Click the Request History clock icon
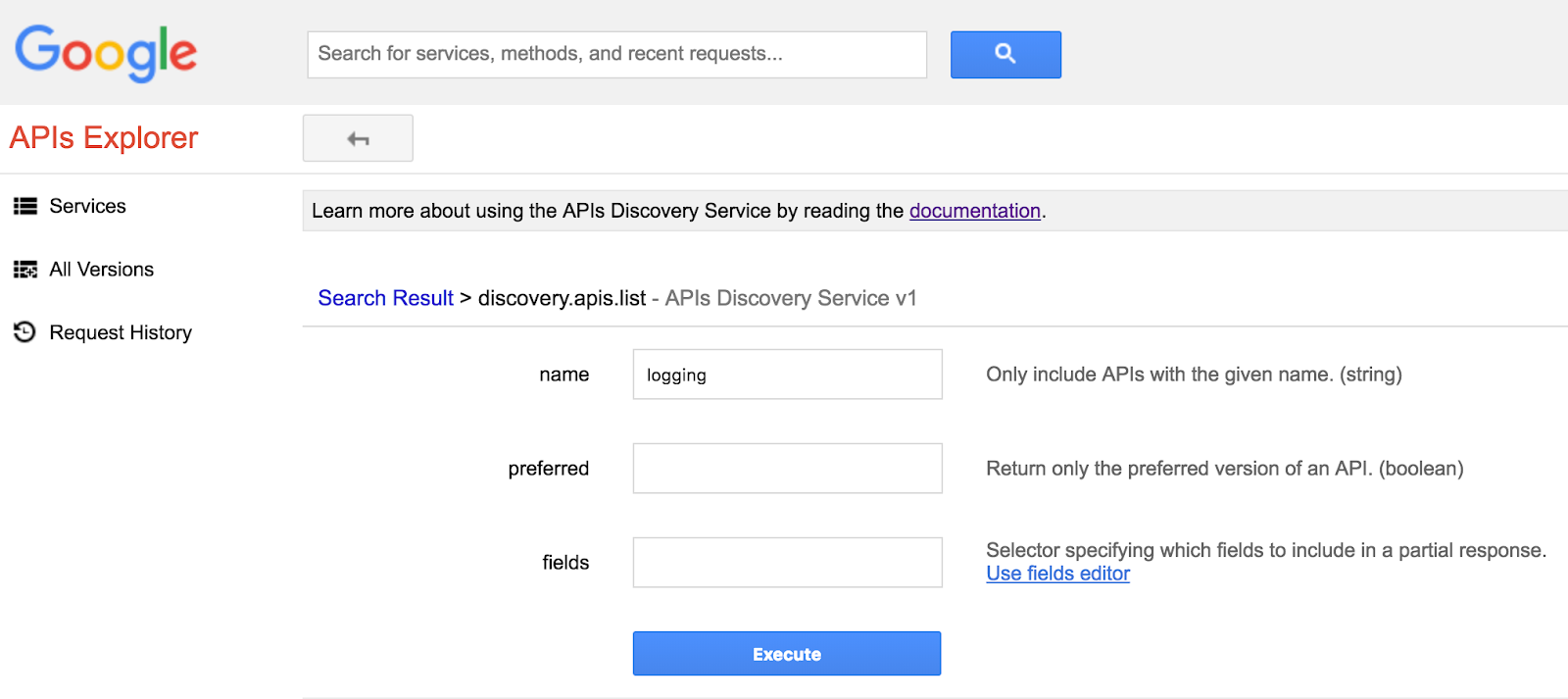 (x=24, y=332)
